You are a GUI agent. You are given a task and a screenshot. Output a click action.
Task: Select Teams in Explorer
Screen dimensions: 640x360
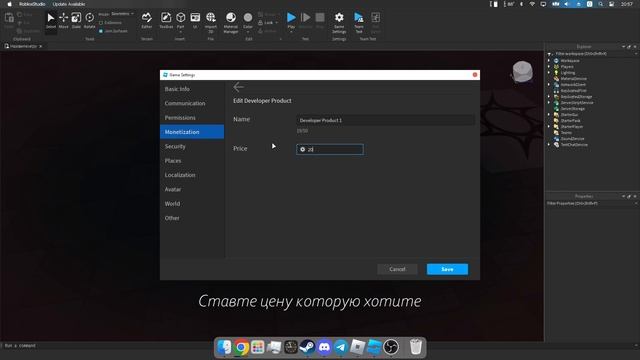click(x=566, y=133)
